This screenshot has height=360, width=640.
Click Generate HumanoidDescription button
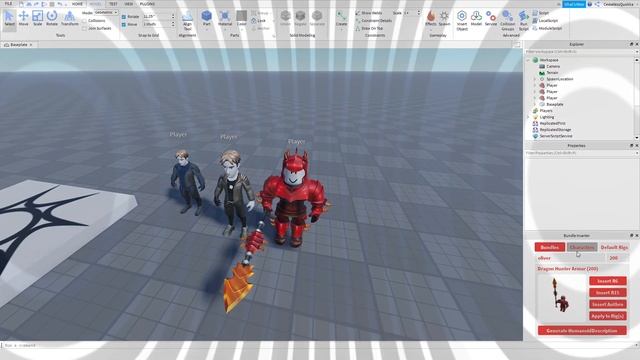pyautogui.click(x=582, y=331)
